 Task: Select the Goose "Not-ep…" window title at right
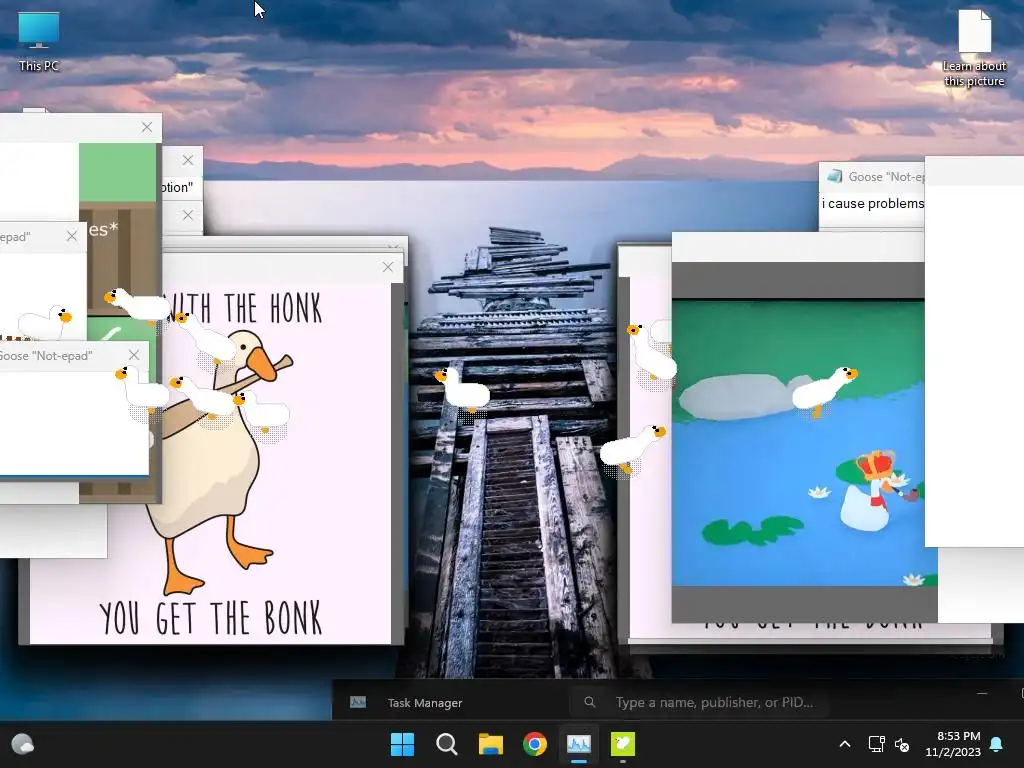(x=886, y=177)
